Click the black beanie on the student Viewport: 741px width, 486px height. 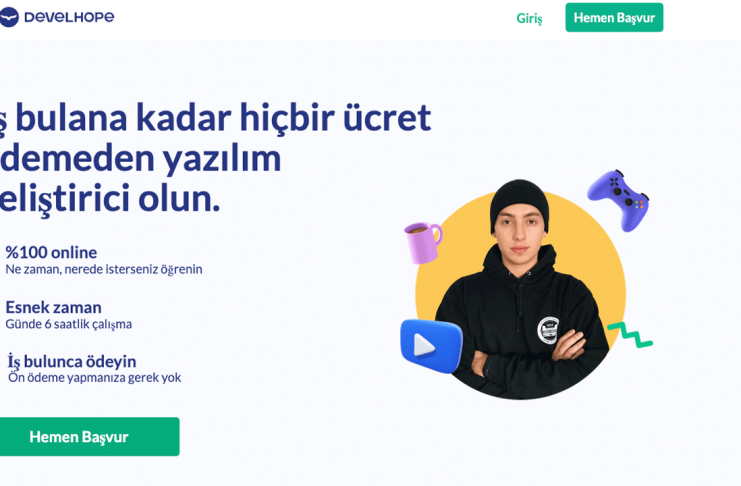pyautogui.click(x=519, y=203)
